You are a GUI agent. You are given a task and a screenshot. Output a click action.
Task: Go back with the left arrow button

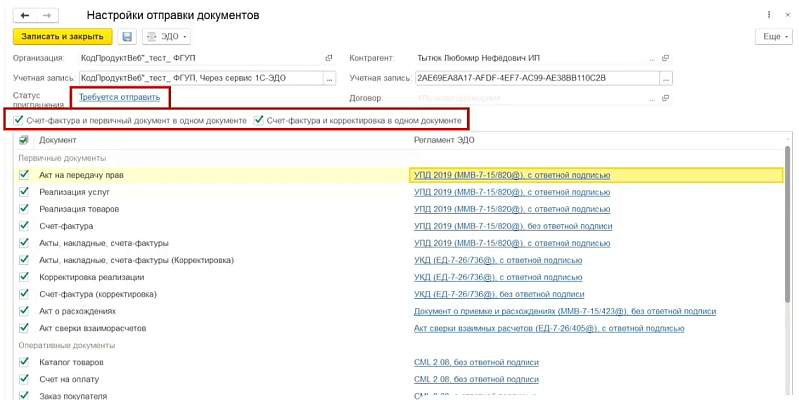[x=24, y=15]
